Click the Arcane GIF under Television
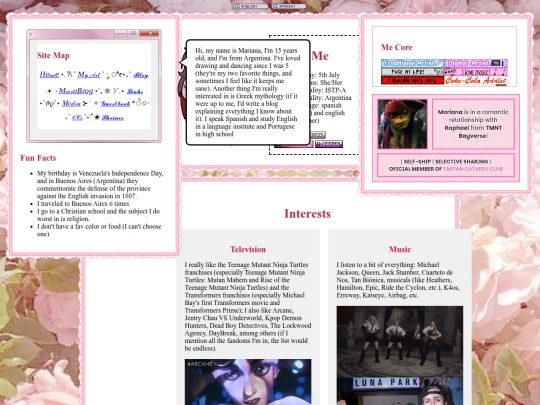The height and width of the screenshot is (405, 540). point(248,382)
